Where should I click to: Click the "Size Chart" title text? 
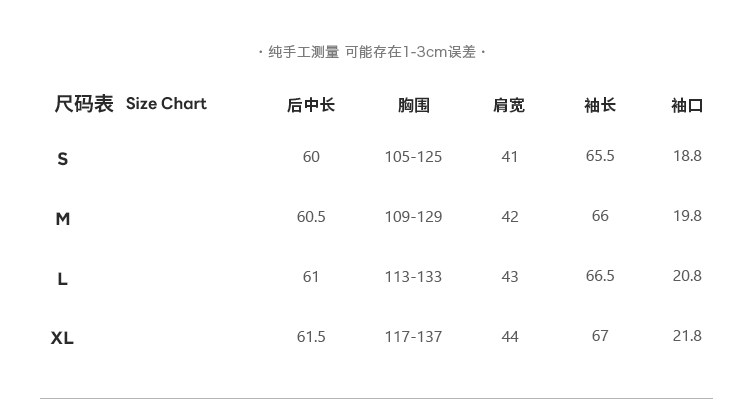pyautogui.click(x=166, y=104)
